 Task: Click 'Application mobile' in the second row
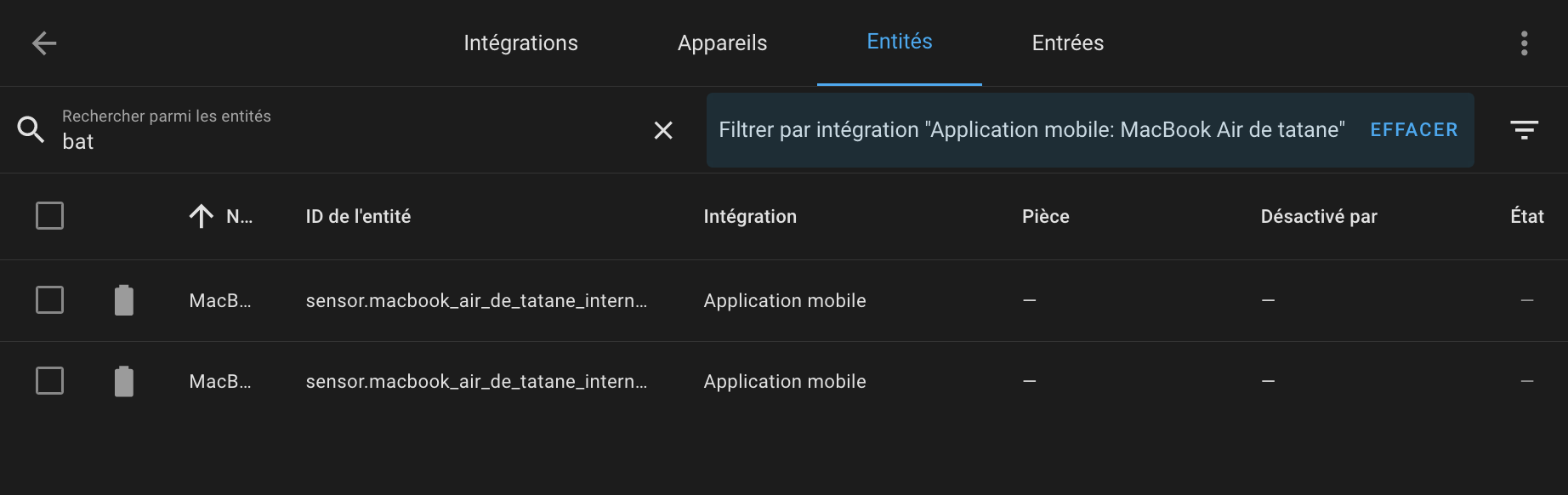tap(785, 382)
